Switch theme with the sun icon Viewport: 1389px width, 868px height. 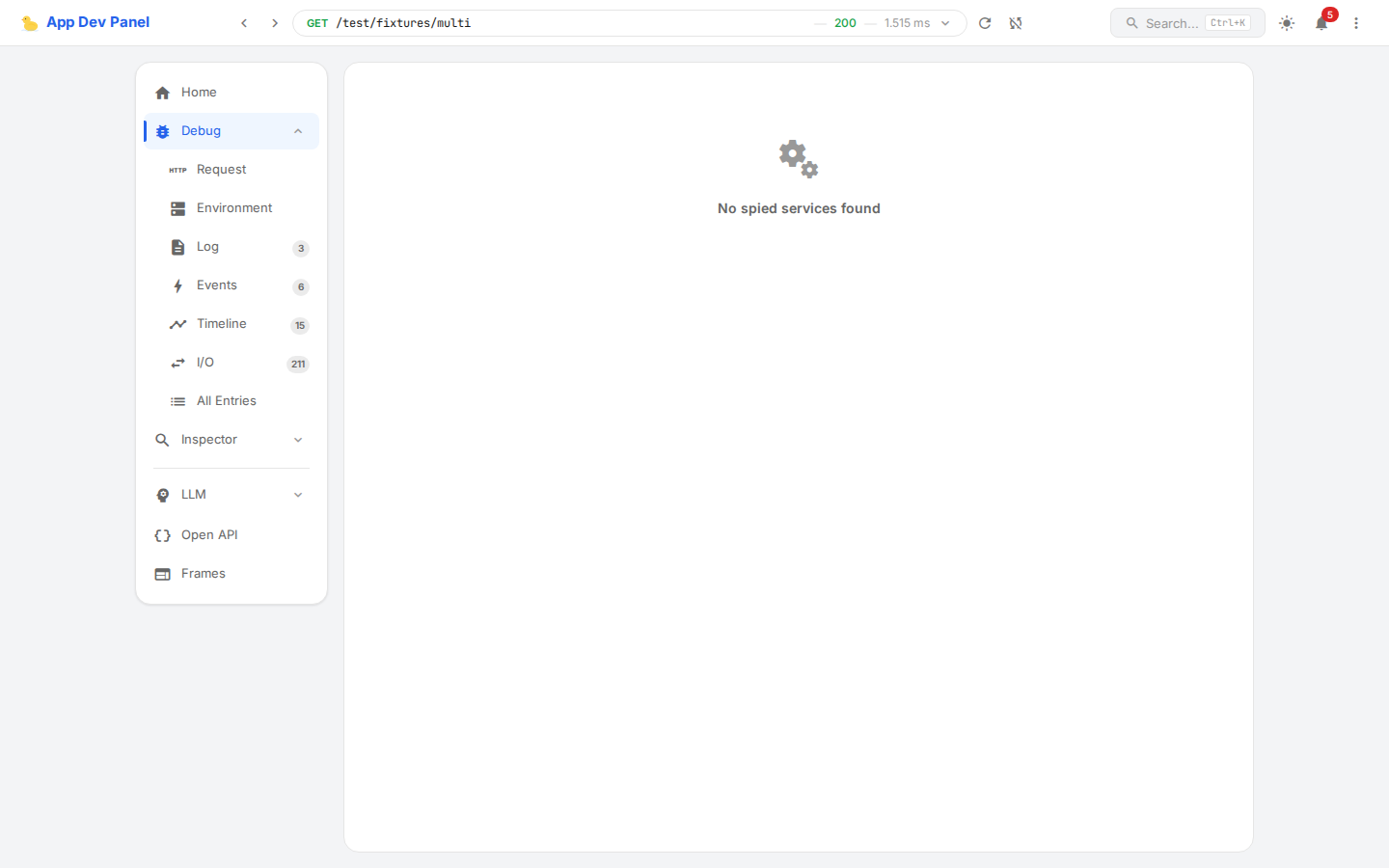pos(1287,23)
